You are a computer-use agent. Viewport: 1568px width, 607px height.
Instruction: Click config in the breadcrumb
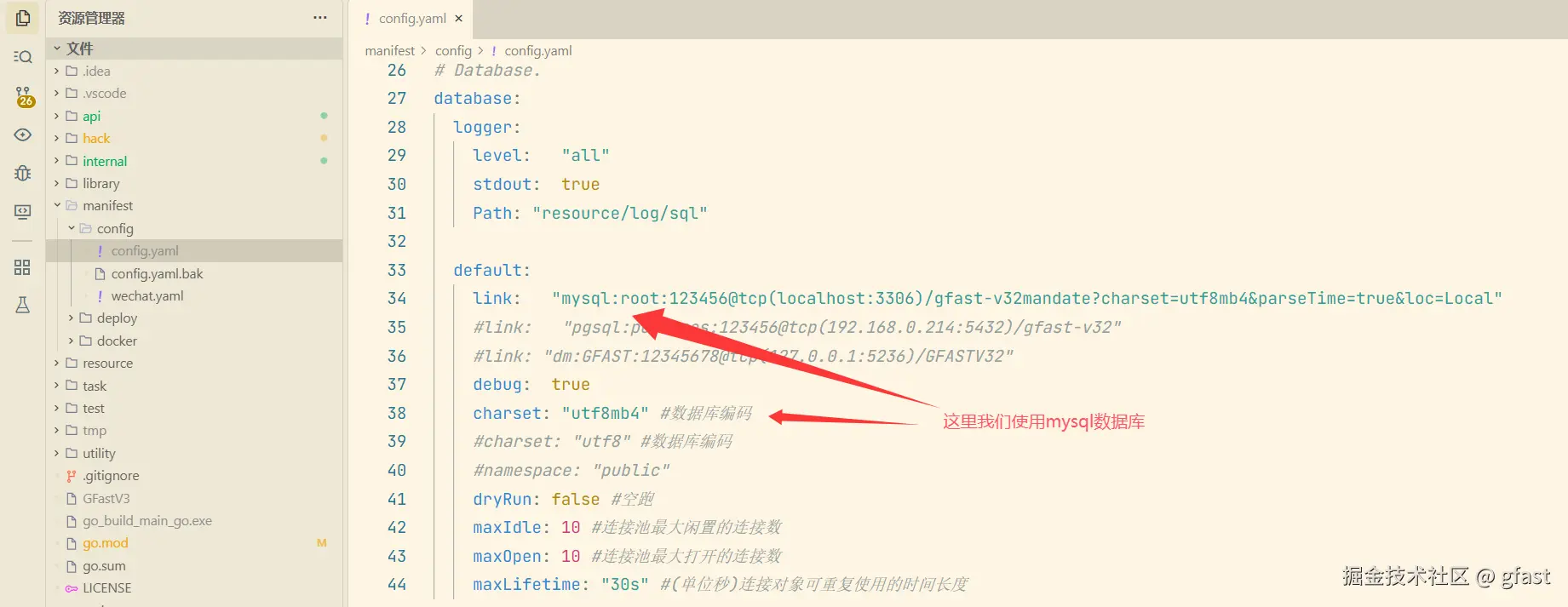tap(453, 51)
